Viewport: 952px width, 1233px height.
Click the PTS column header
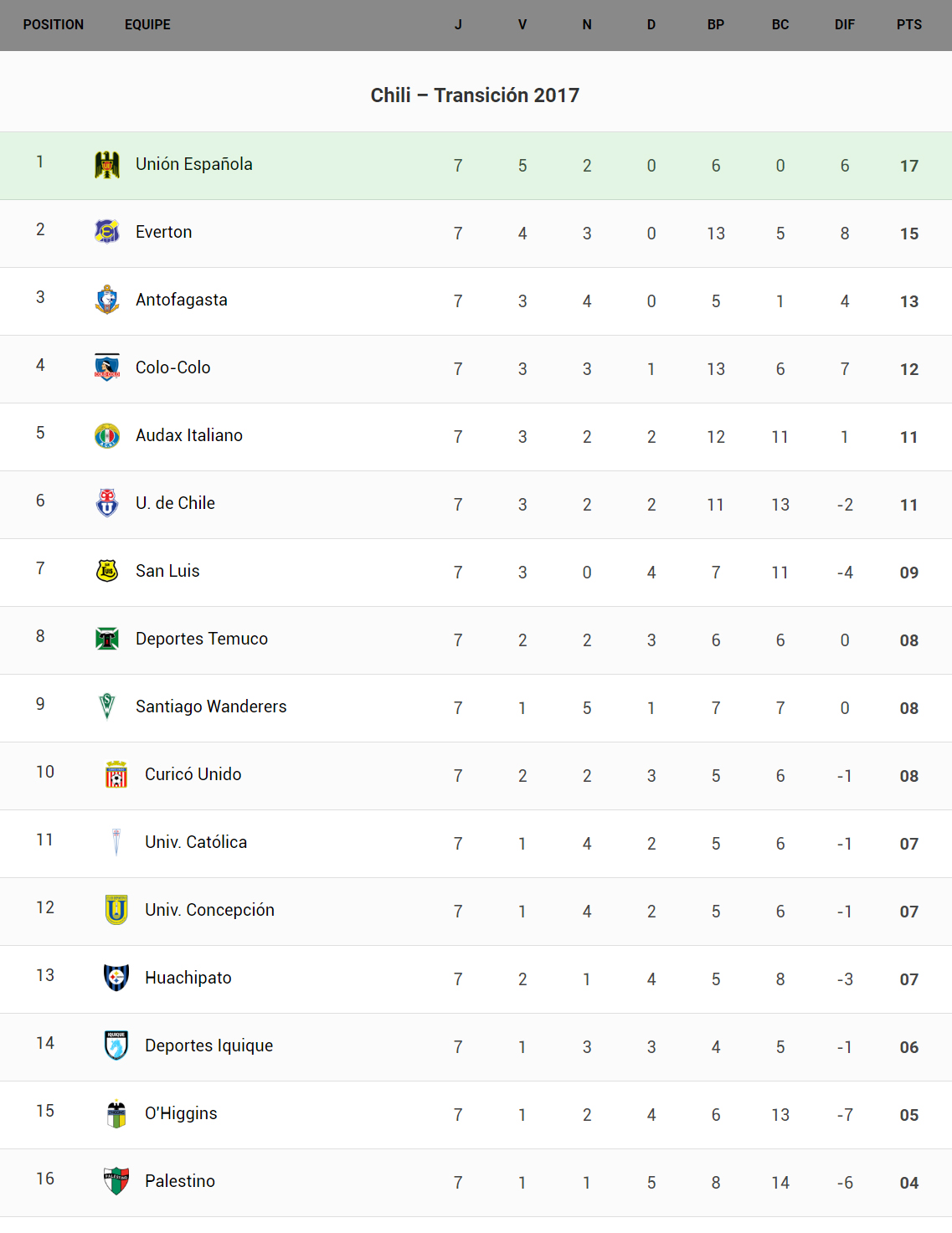pyautogui.click(x=908, y=25)
